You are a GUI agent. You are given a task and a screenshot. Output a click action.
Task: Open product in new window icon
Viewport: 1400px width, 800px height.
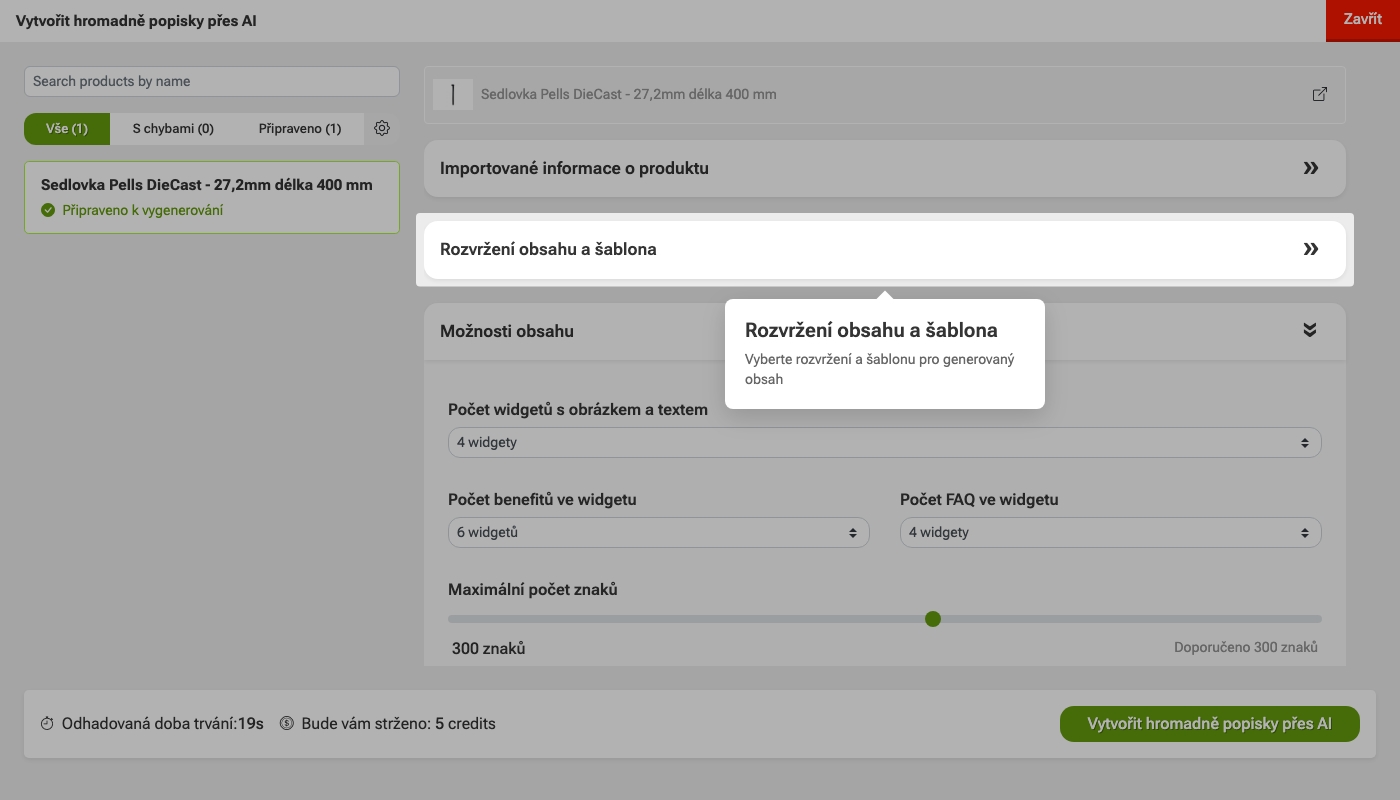click(x=1320, y=94)
